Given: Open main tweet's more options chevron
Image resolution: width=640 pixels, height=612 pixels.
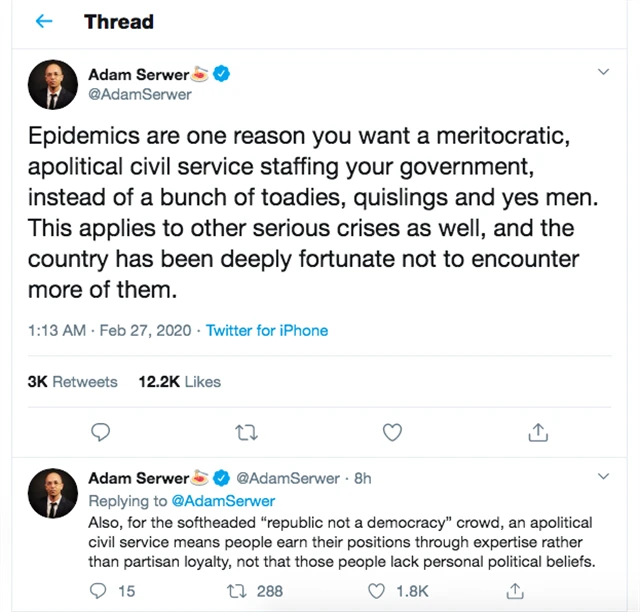Looking at the screenshot, I should [x=603, y=72].
